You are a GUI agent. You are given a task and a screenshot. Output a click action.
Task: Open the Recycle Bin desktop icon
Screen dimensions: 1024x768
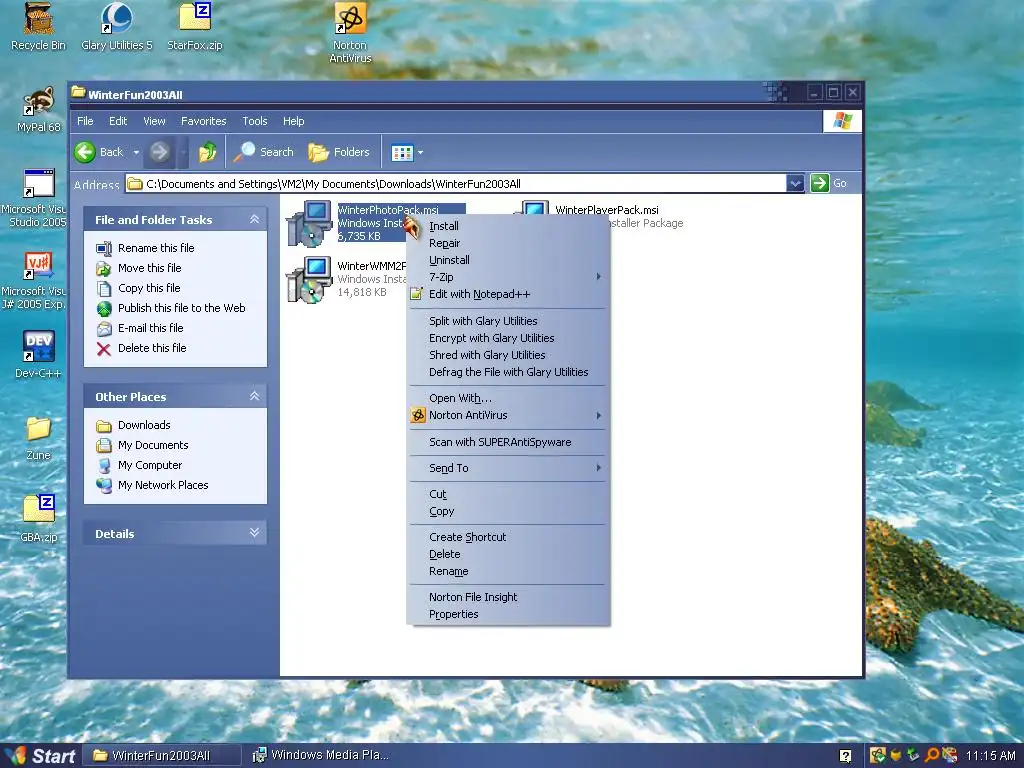pyautogui.click(x=39, y=27)
